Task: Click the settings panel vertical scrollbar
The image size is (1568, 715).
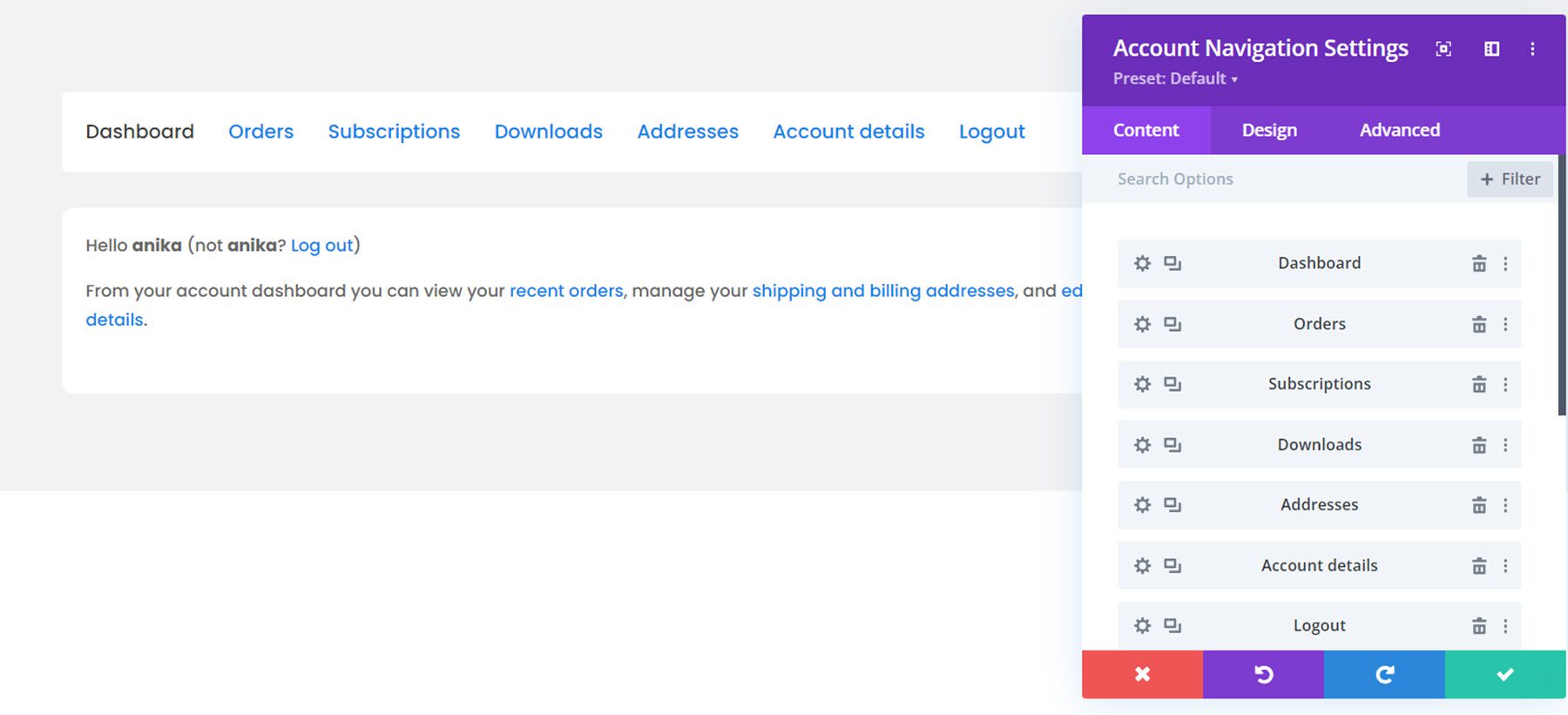Action: pos(1561,287)
